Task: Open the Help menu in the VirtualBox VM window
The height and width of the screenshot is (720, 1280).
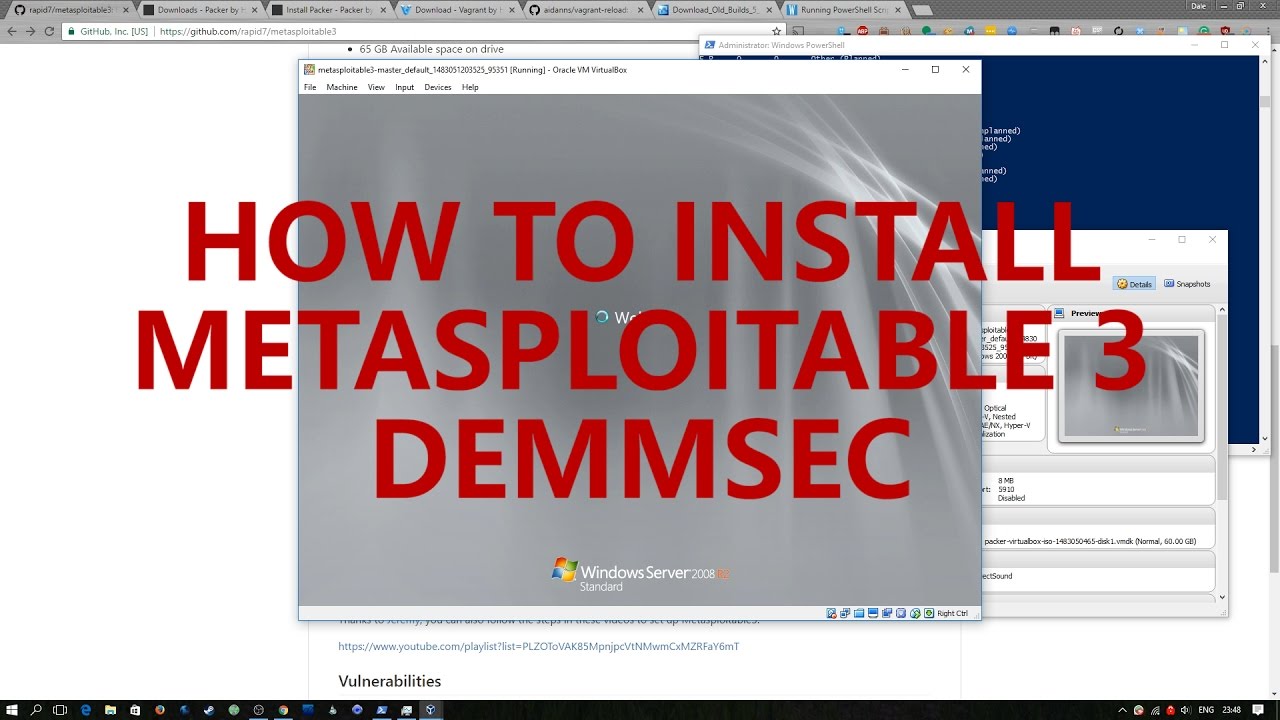Action: coord(470,87)
